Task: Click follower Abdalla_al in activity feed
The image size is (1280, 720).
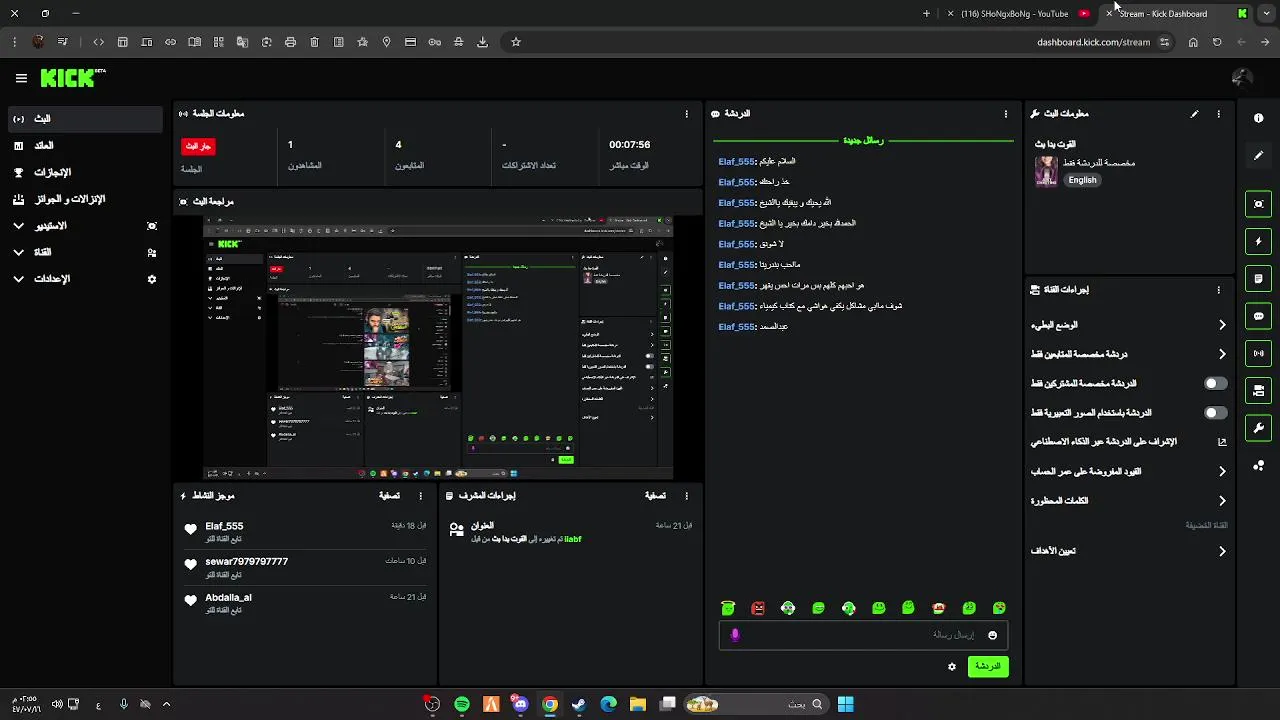Action: click(228, 598)
